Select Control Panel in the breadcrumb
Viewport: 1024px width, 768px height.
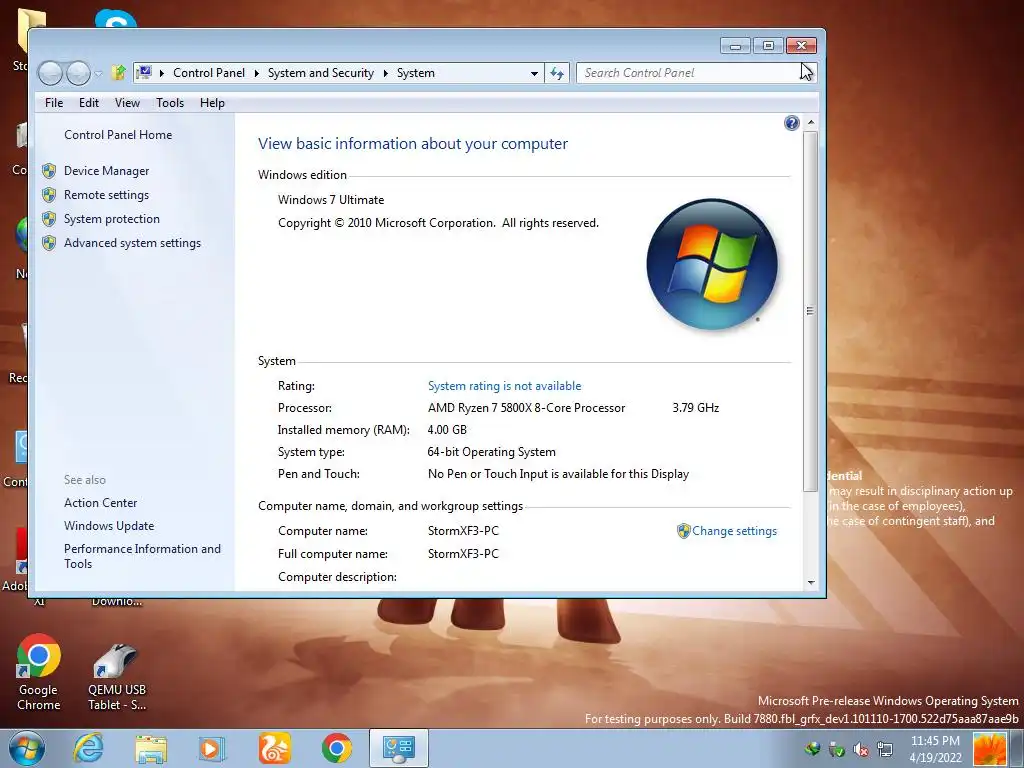209,72
